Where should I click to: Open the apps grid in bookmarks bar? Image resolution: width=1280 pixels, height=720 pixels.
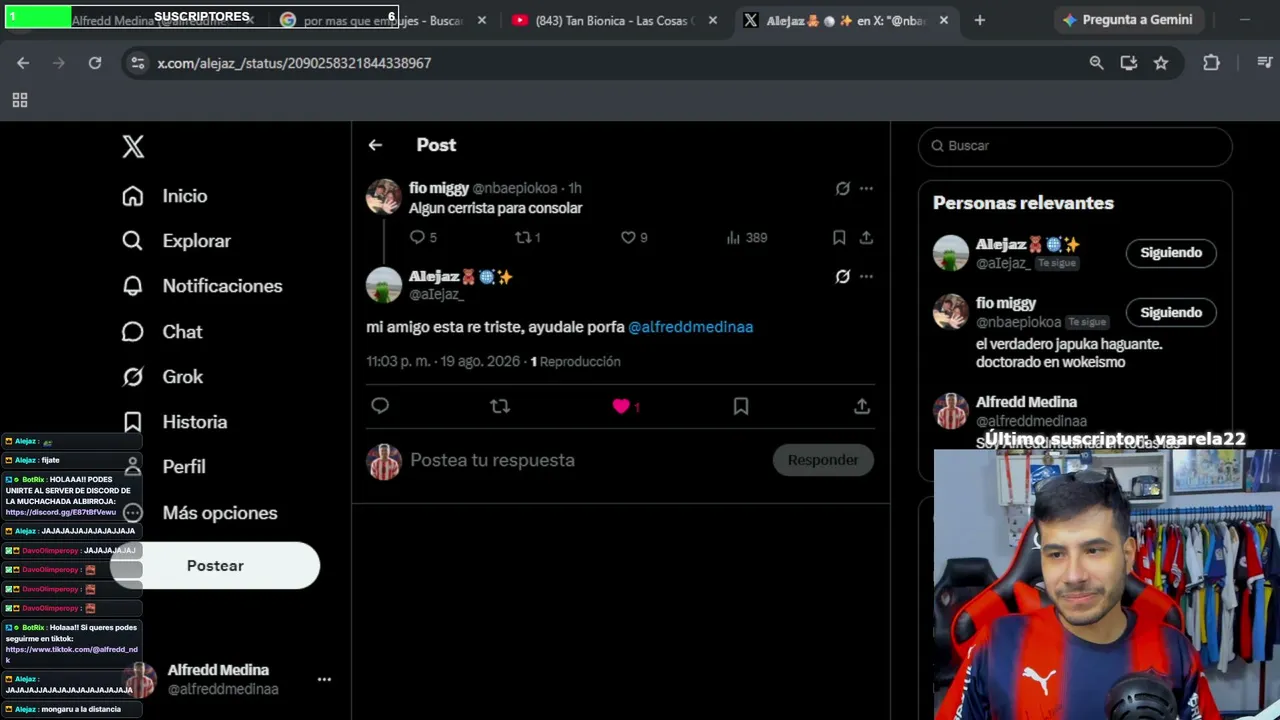coord(20,100)
